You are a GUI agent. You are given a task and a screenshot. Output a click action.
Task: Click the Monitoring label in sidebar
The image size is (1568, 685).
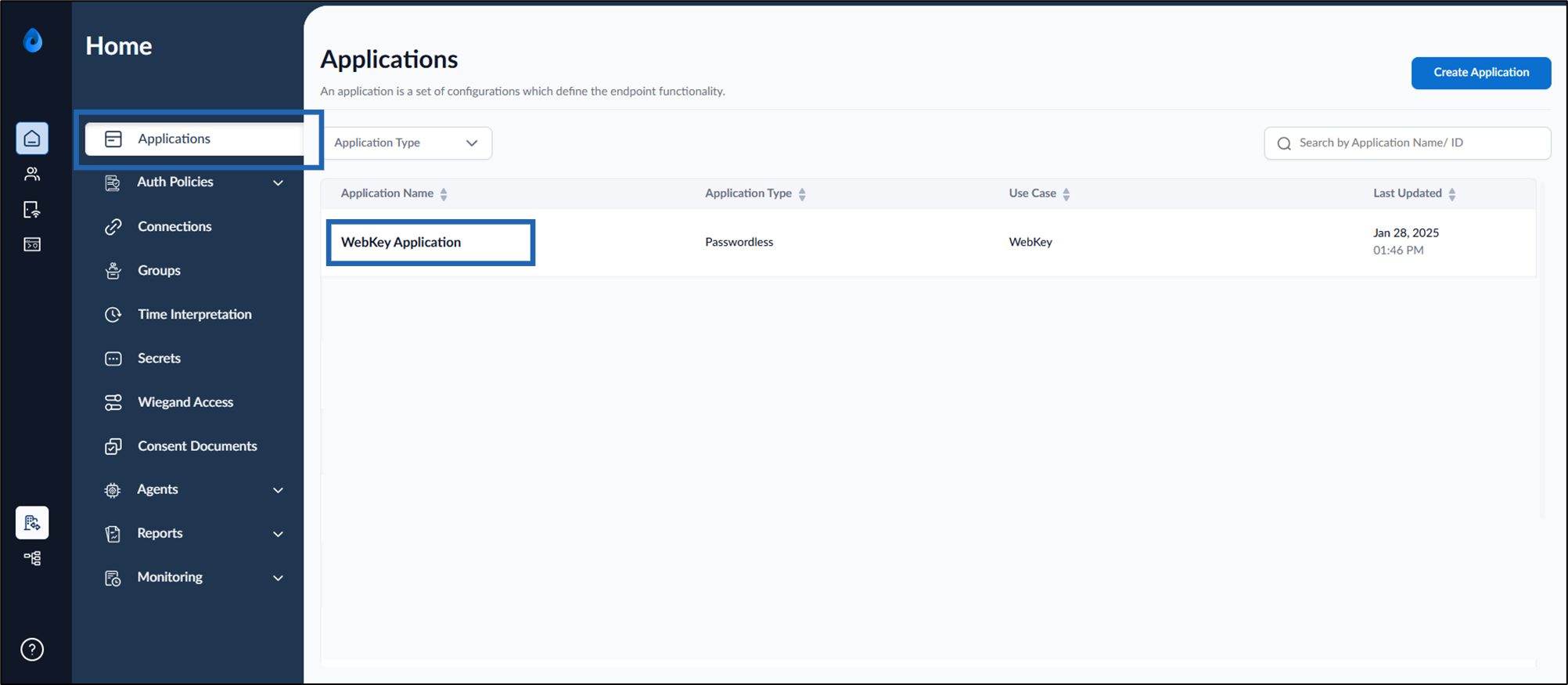click(170, 577)
